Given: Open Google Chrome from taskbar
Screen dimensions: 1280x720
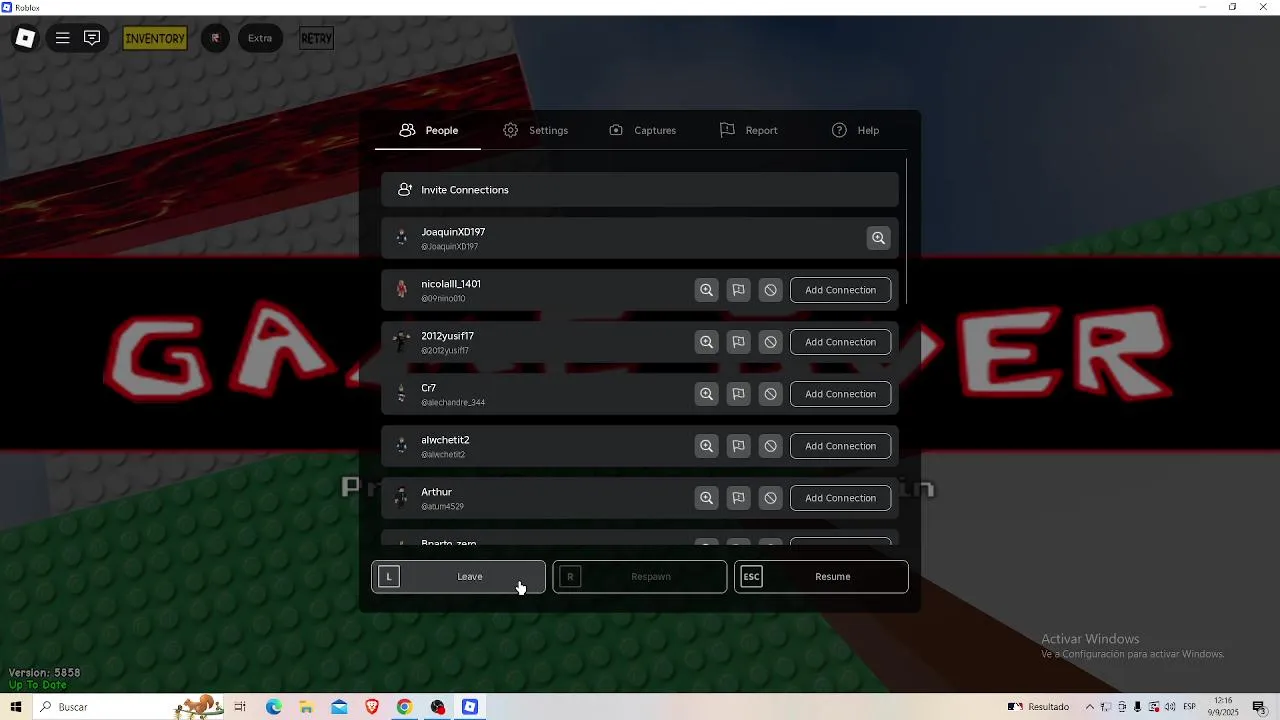Looking at the screenshot, I should pyautogui.click(x=404, y=707).
